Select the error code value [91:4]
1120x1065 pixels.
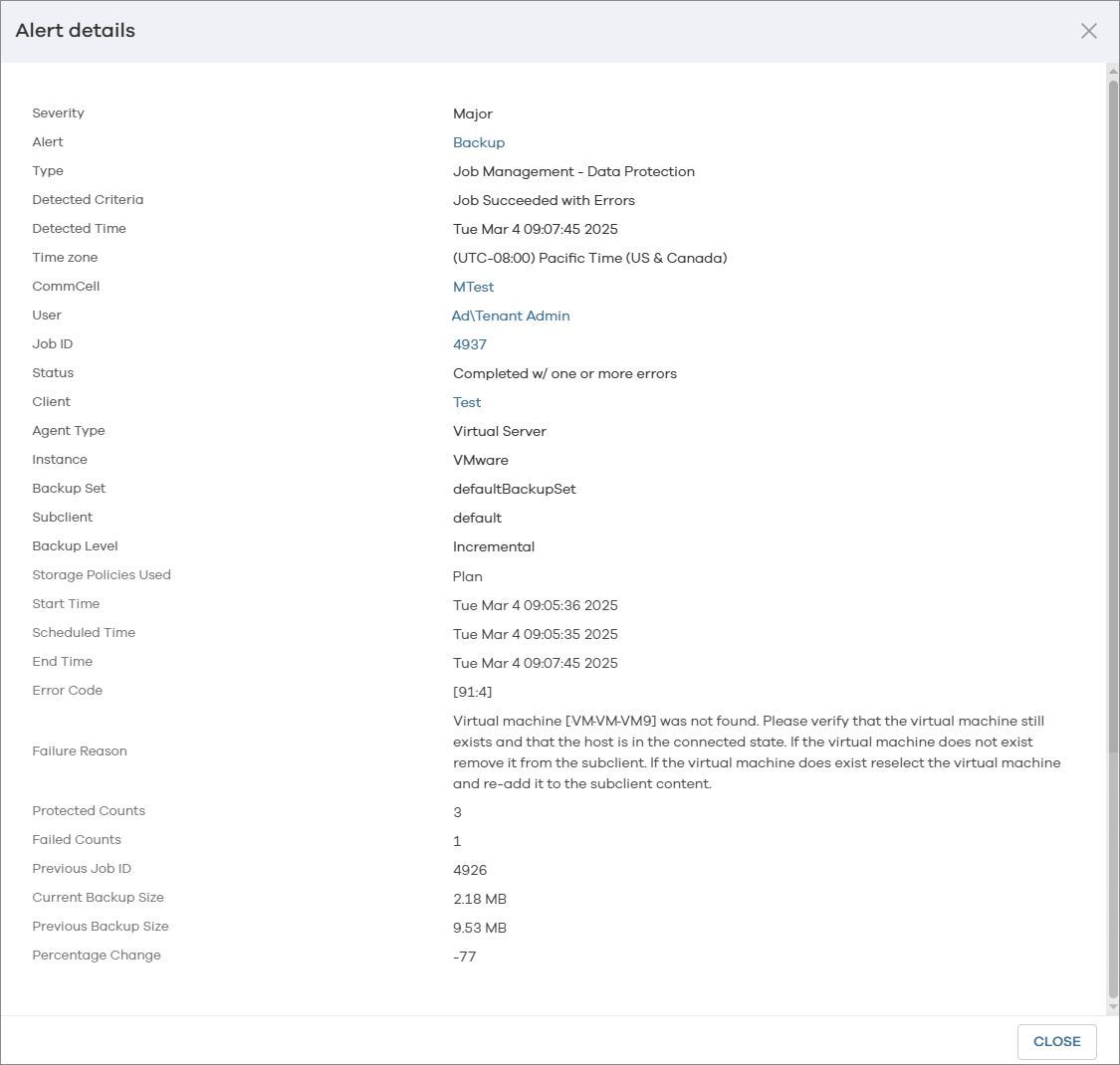click(x=472, y=692)
